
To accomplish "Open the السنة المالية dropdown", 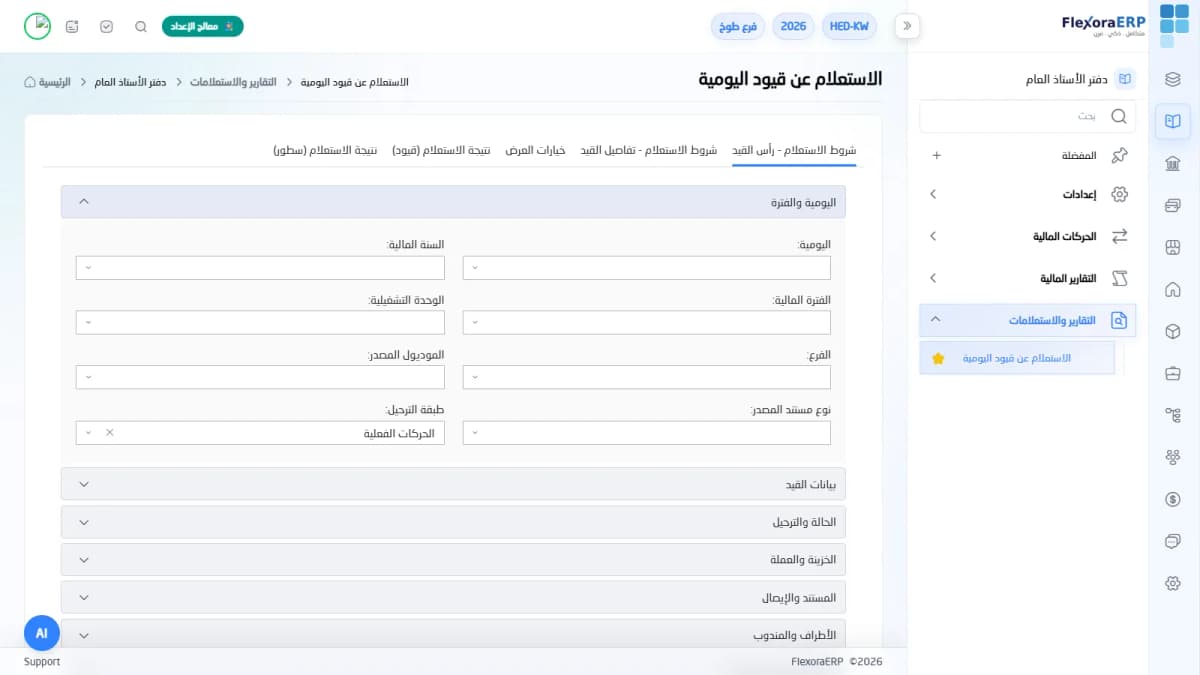I will pos(260,268).
